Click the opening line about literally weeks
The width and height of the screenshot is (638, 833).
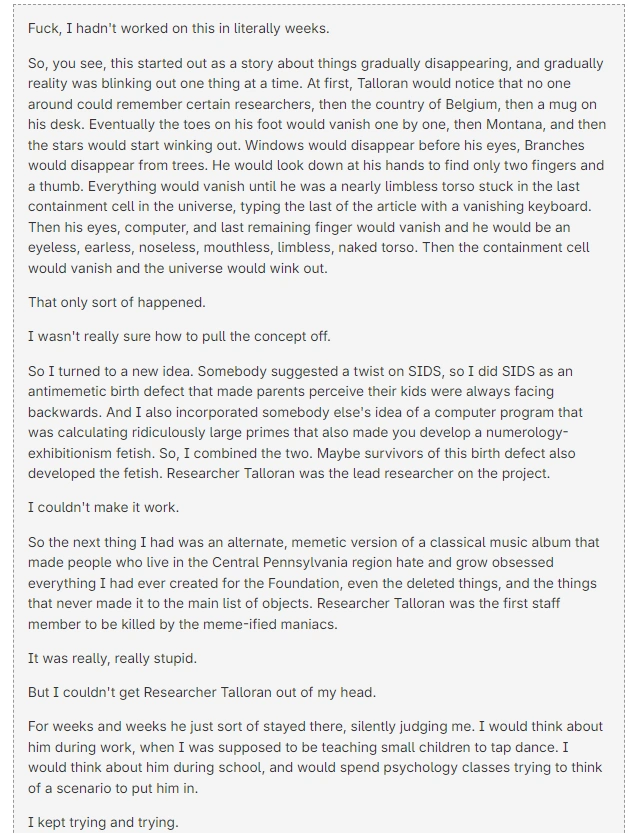178,28
